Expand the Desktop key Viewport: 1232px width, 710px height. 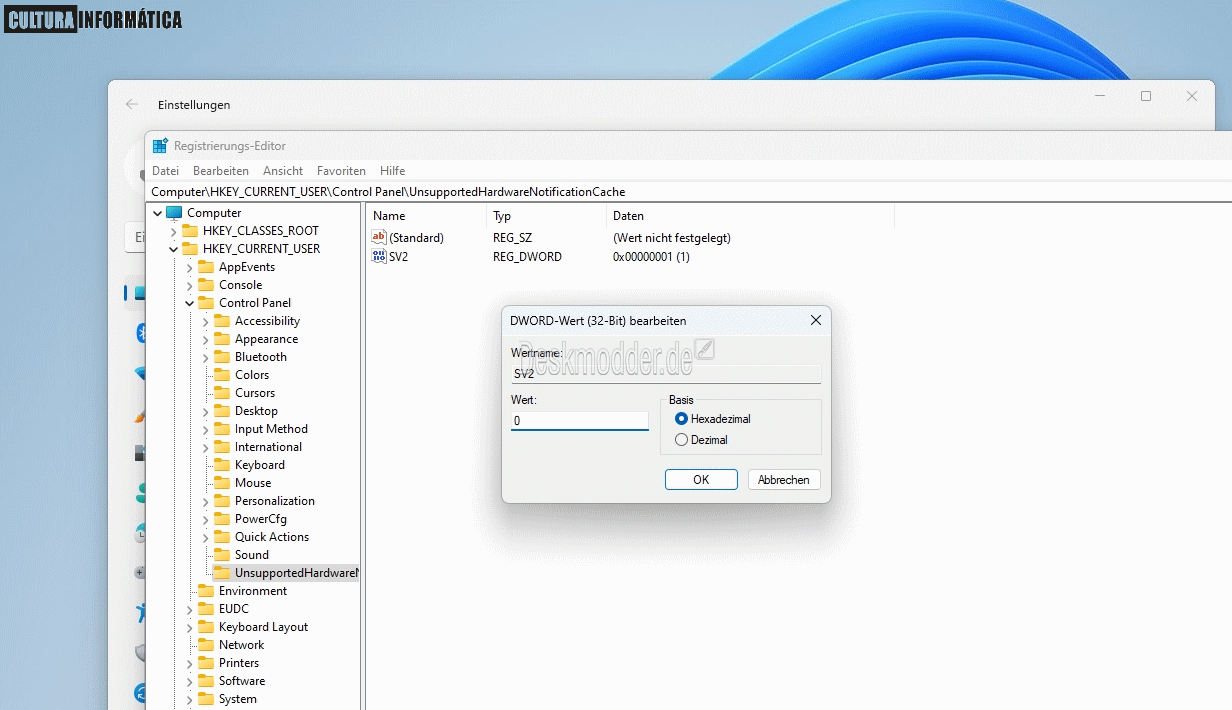point(205,411)
